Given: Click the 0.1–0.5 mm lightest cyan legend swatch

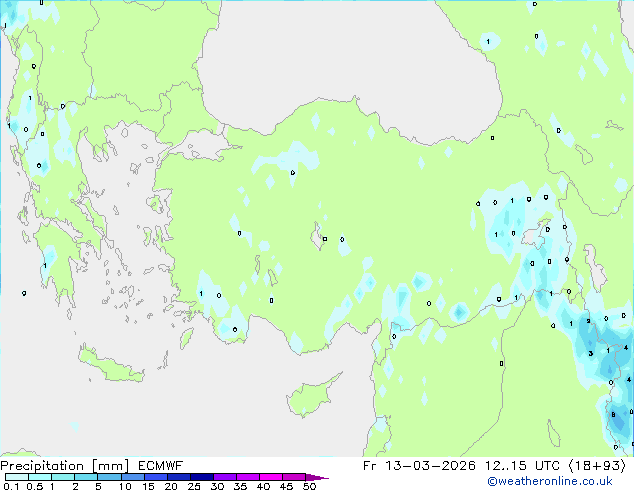Looking at the screenshot, I should coord(17,477).
